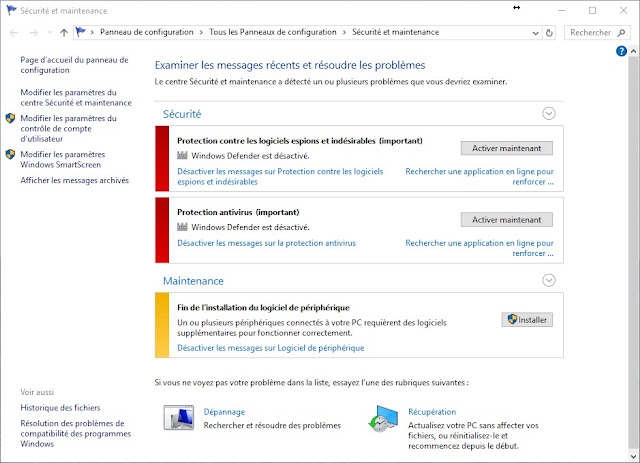Open Modifier les paramètres du centre Sécurité
This screenshot has height=463, width=640.
[x=76, y=98]
